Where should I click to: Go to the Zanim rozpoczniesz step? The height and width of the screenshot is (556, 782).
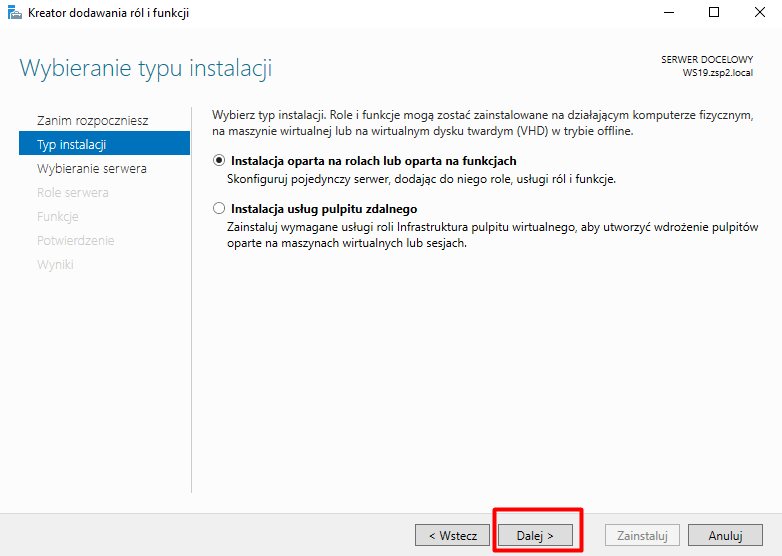click(x=92, y=120)
